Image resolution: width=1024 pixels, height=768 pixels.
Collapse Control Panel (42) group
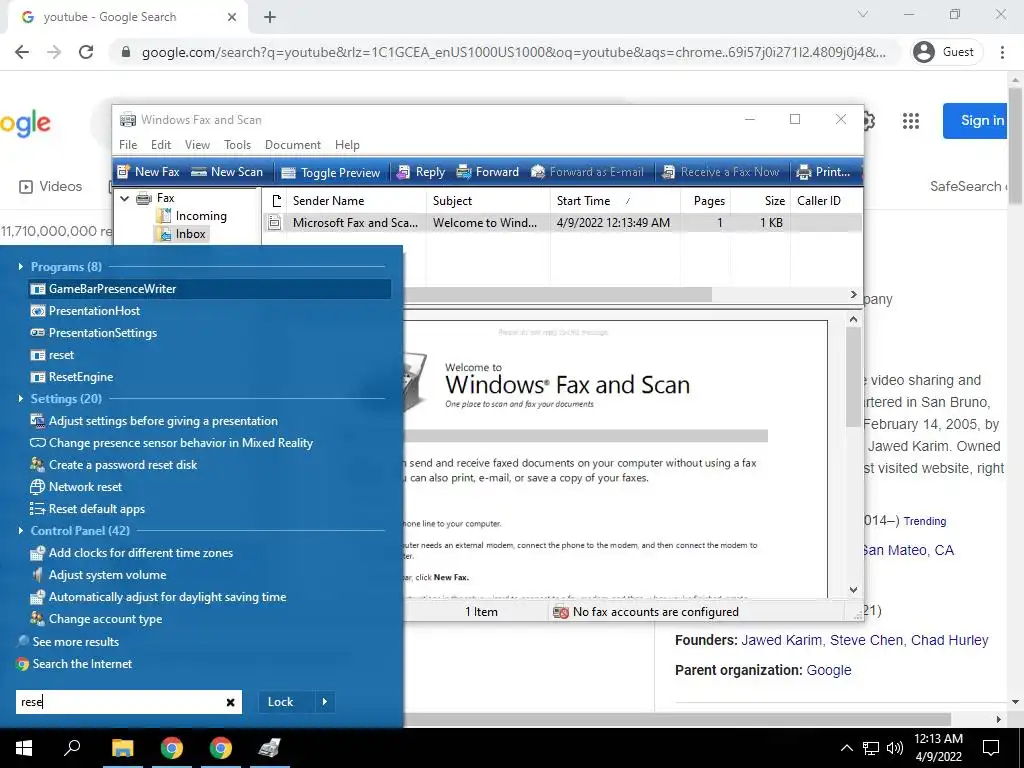[x=21, y=530]
